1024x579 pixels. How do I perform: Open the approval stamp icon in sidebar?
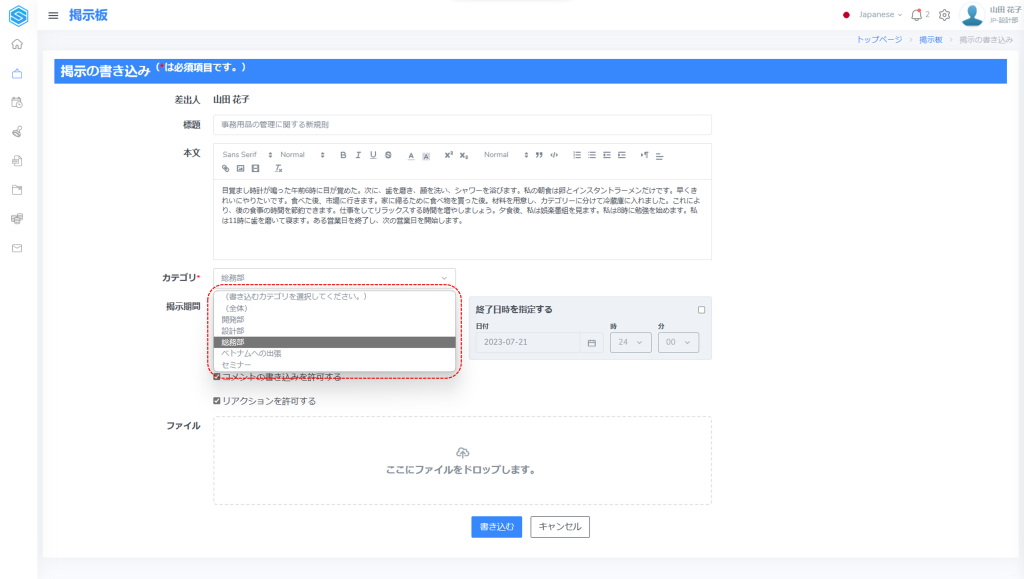17,131
